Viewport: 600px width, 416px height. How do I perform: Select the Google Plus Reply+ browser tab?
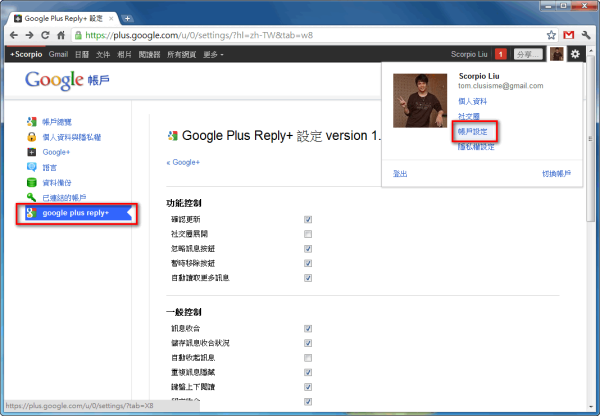(x=64, y=18)
